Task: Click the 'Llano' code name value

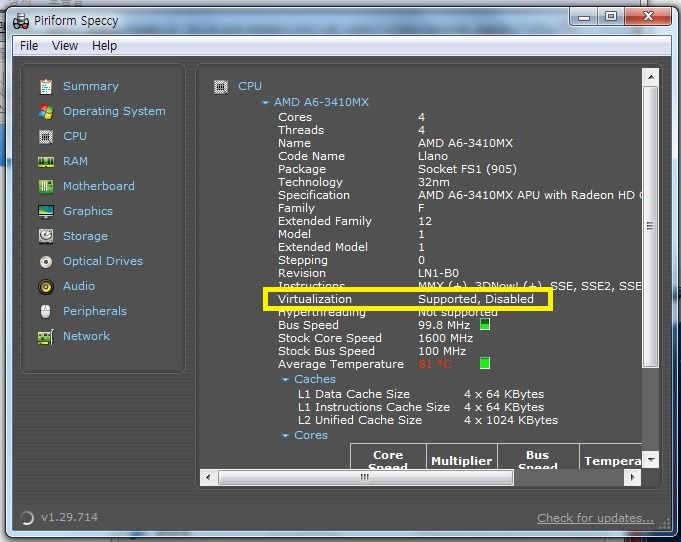Action: pos(433,156)
